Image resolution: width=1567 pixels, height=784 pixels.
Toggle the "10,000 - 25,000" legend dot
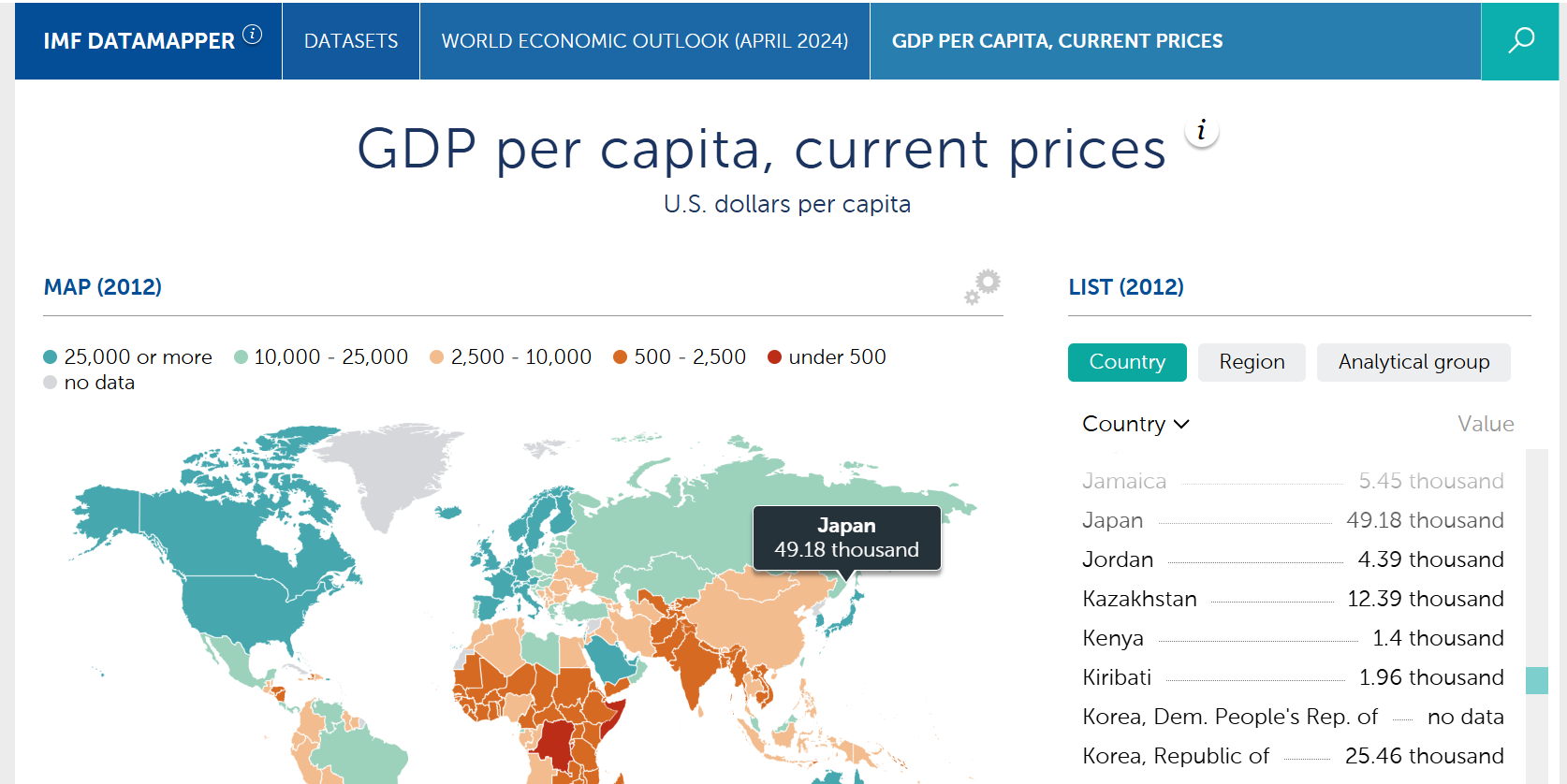[x=241, y=357]
